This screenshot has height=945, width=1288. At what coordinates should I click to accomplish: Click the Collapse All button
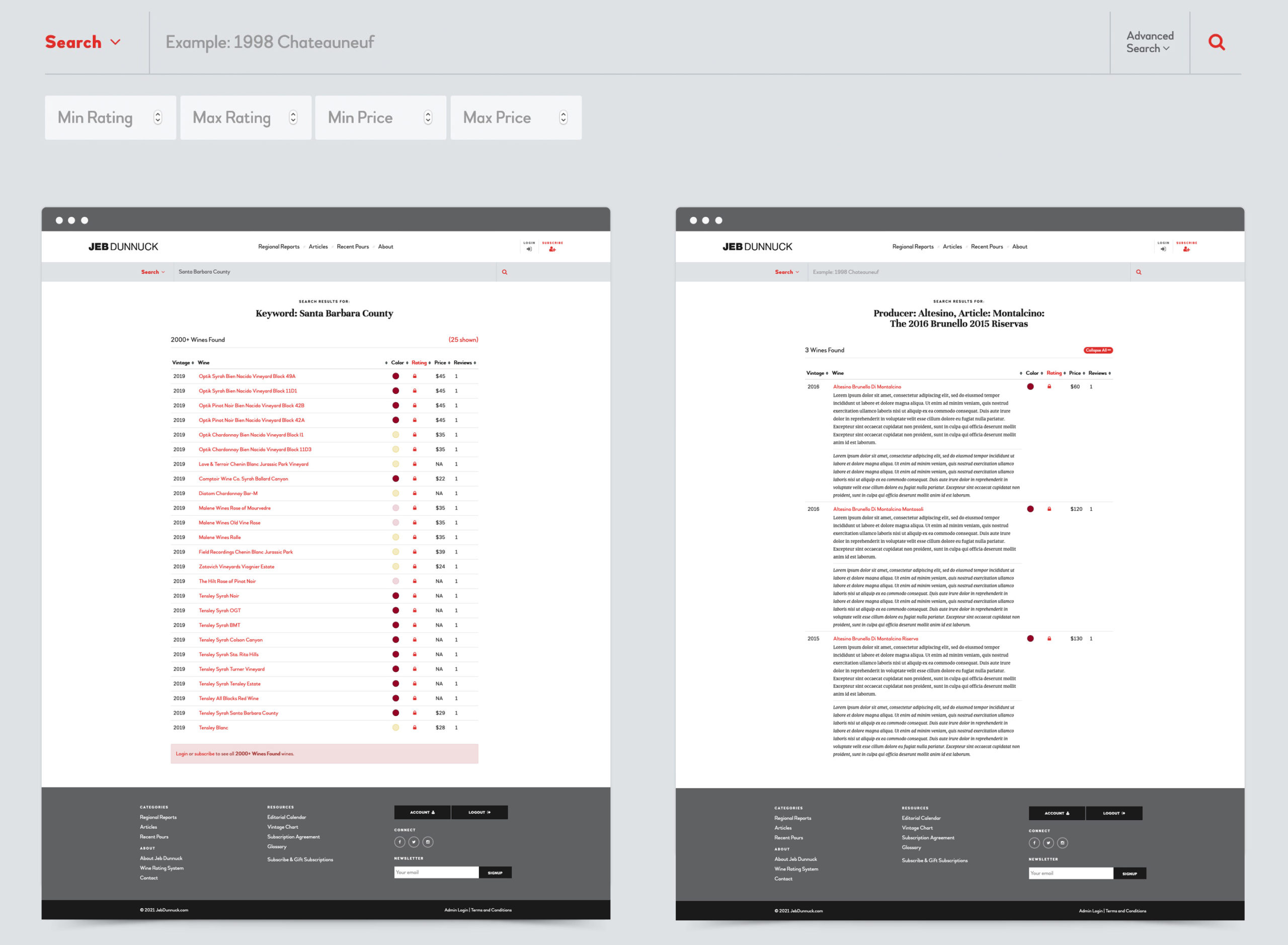(x=1098, y=350)
